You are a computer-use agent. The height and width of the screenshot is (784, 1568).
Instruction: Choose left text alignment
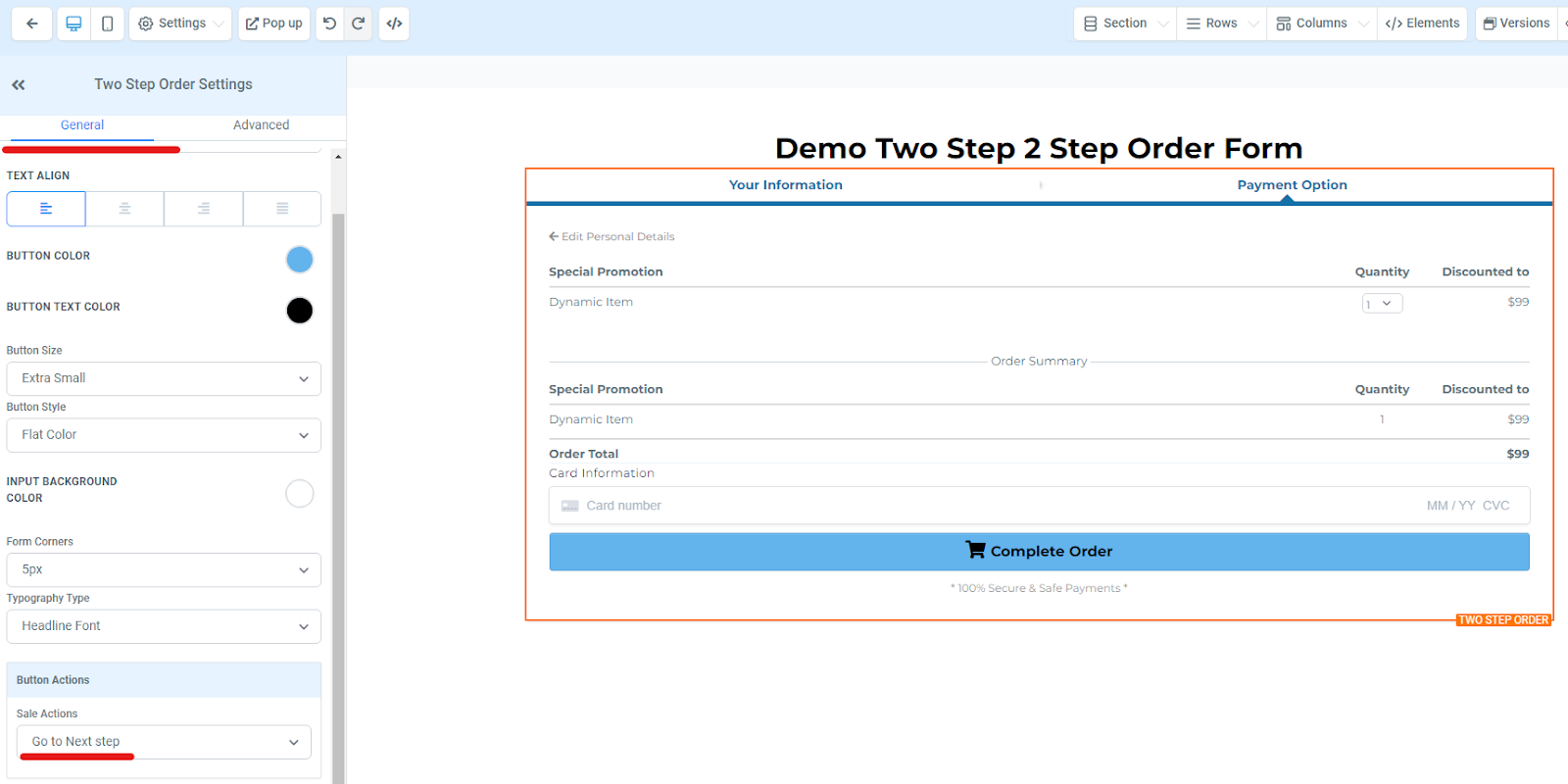click(x=46, y=209)
